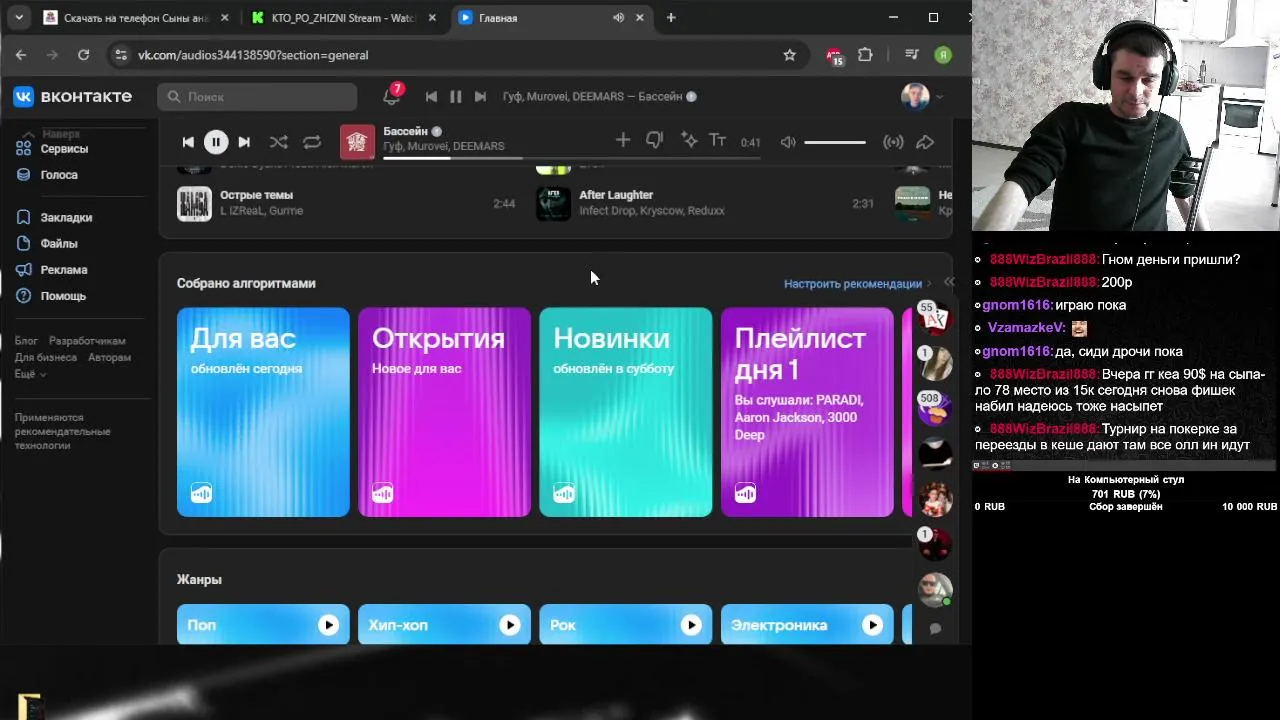Mute the Главная tab audio icon
Viewport: 1280px width, 720px height.
pos(619,18)
